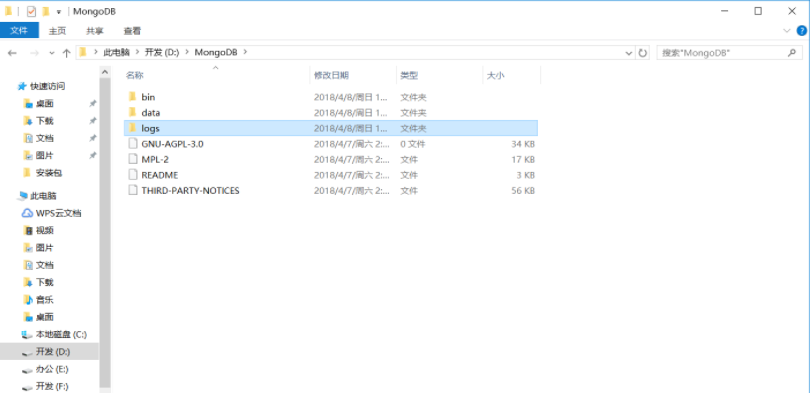
Task: Click the GNU-AGPL-3.0 file name
Action: [172, 144]
